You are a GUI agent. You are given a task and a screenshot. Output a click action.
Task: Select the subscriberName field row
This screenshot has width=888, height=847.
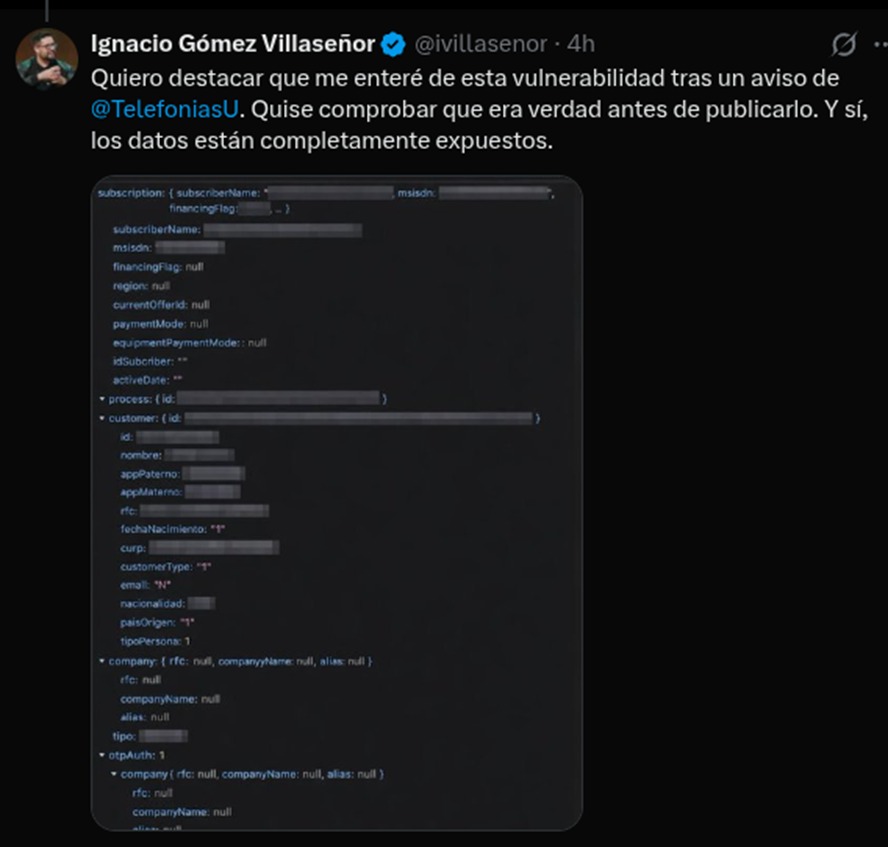(237, 229)
